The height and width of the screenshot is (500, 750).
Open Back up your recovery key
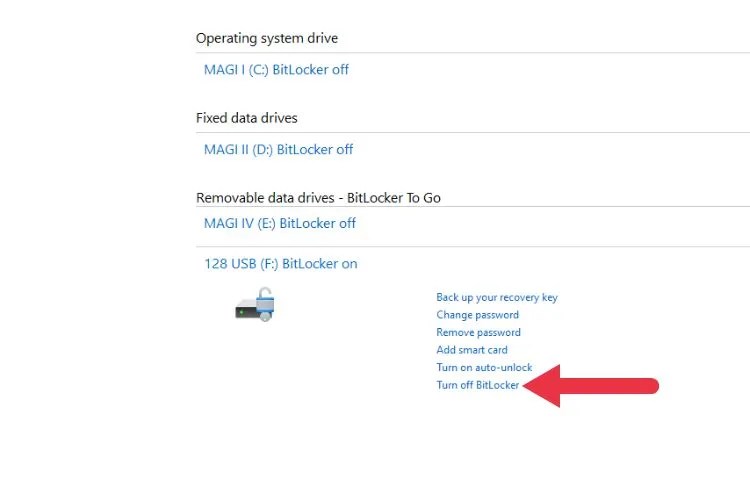click(x=497, y=297)
